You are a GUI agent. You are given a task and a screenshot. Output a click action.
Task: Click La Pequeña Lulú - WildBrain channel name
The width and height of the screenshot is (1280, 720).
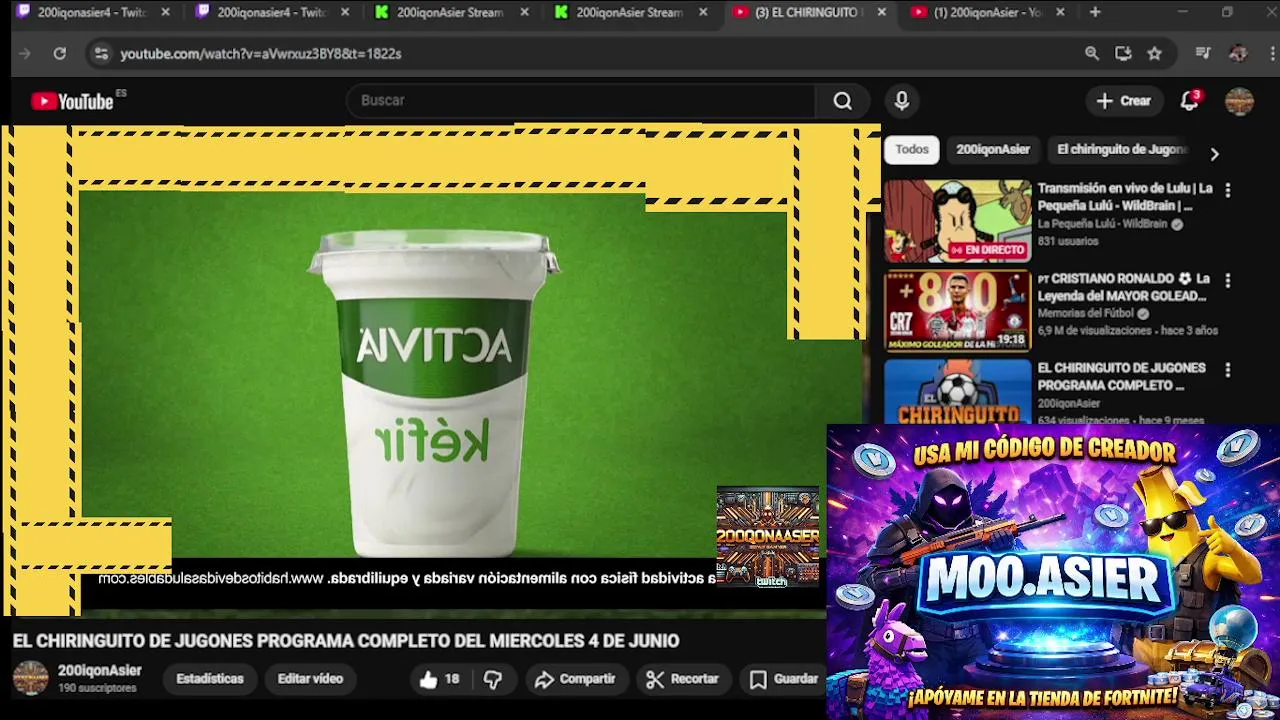pos(1102,225)
